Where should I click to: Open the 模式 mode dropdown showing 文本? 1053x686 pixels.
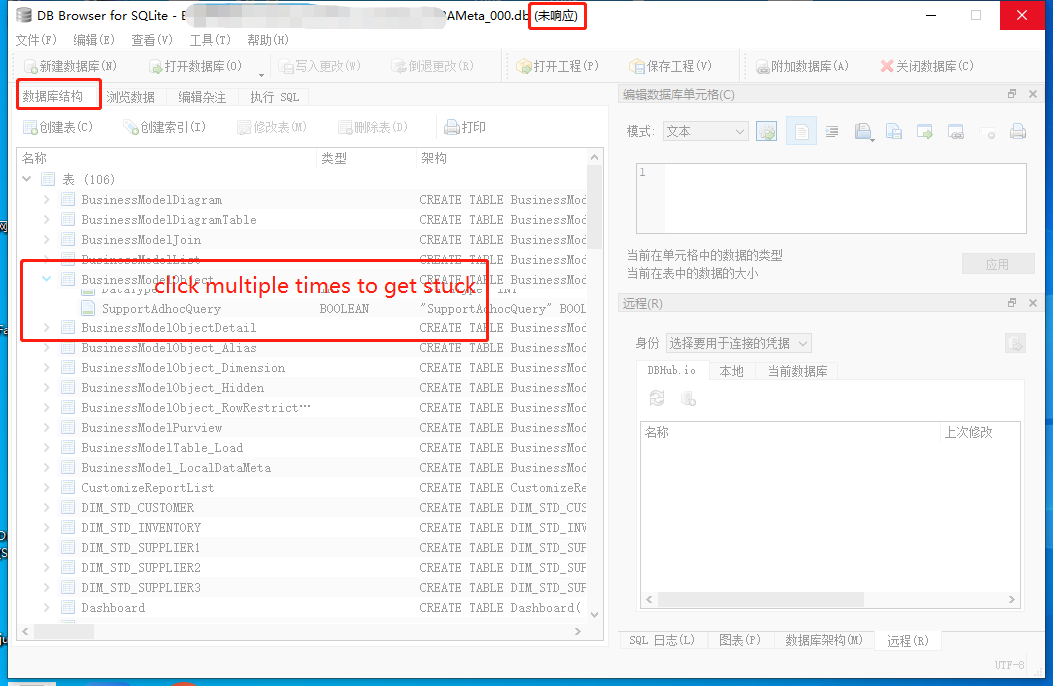tap(705, 132)
